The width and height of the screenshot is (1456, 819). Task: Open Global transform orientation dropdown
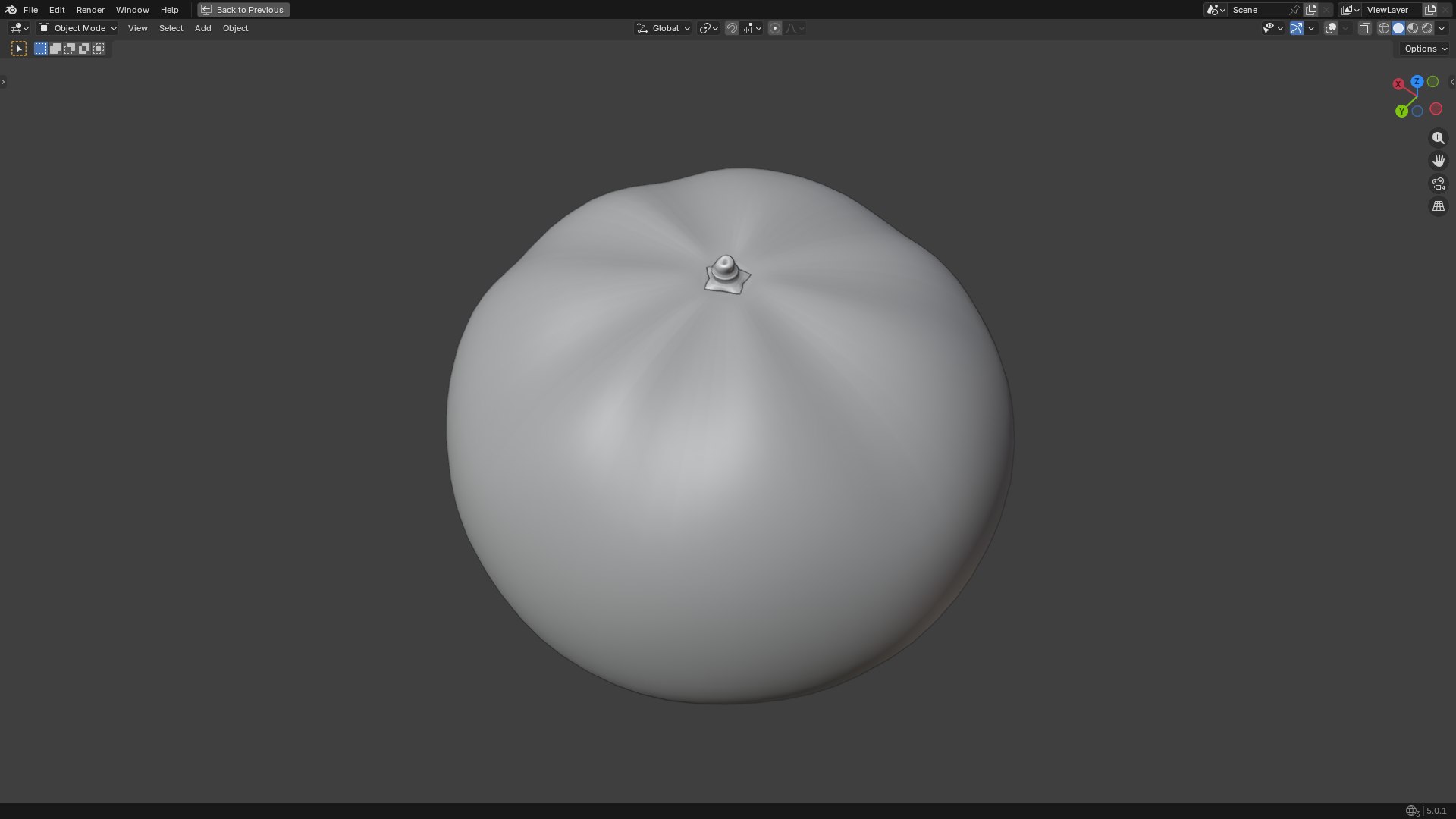point(664,28)
